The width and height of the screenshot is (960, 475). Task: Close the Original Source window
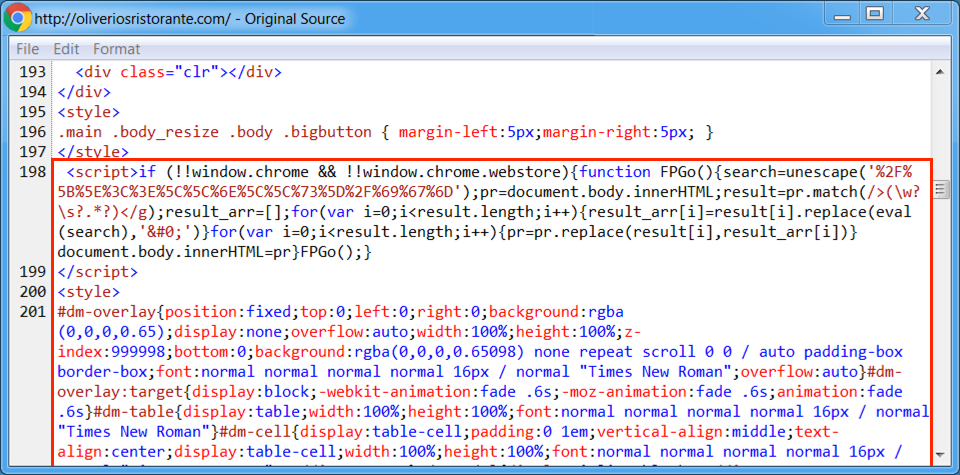[x=923, y=14]
